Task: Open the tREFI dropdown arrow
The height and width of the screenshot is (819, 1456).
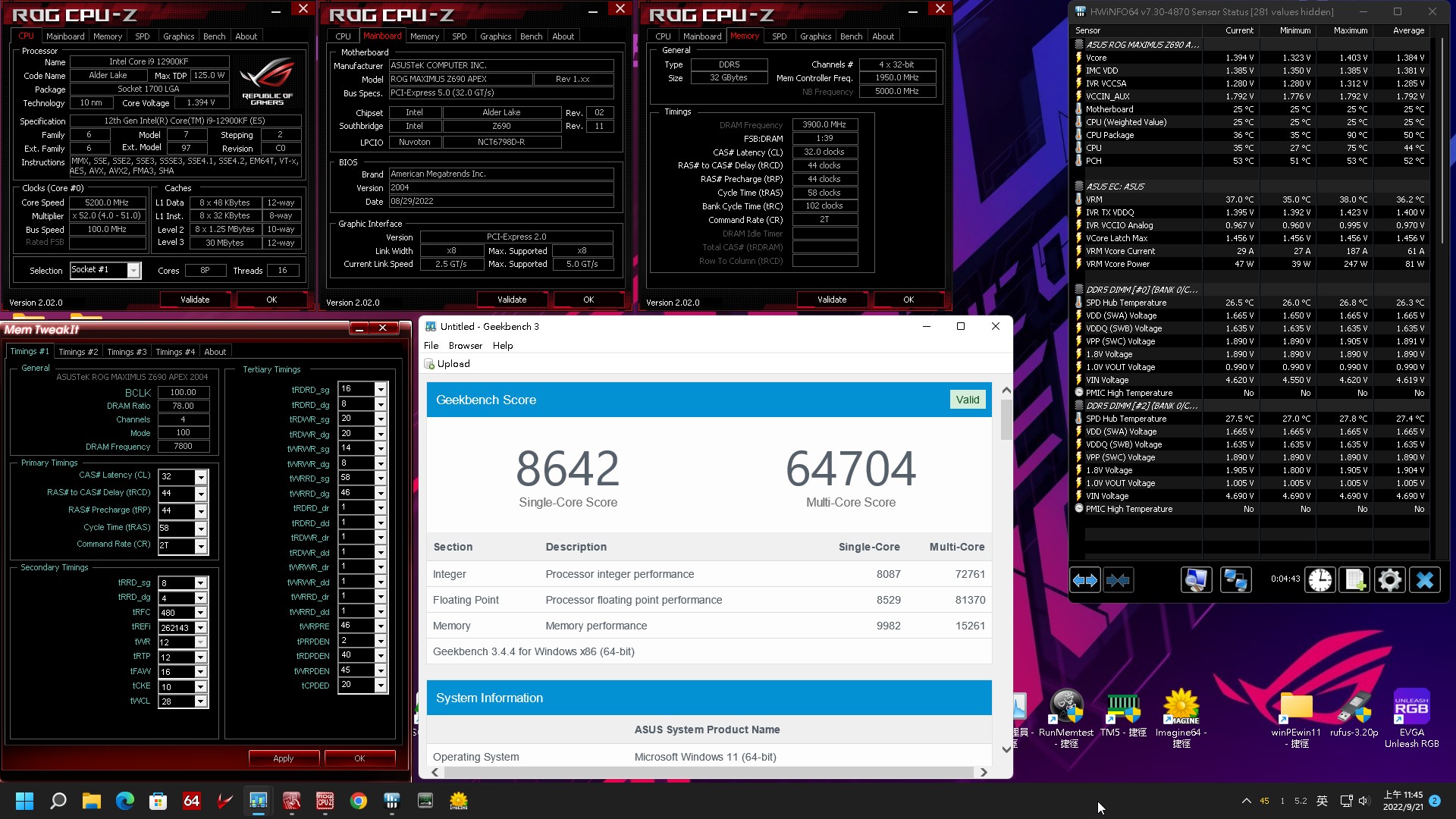Action: [x=201, y=628]
